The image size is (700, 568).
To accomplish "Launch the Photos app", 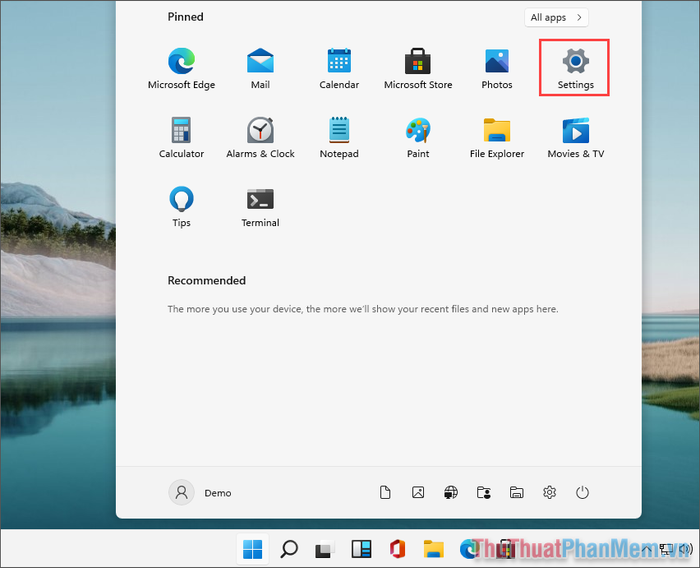I will pos(497,68).
